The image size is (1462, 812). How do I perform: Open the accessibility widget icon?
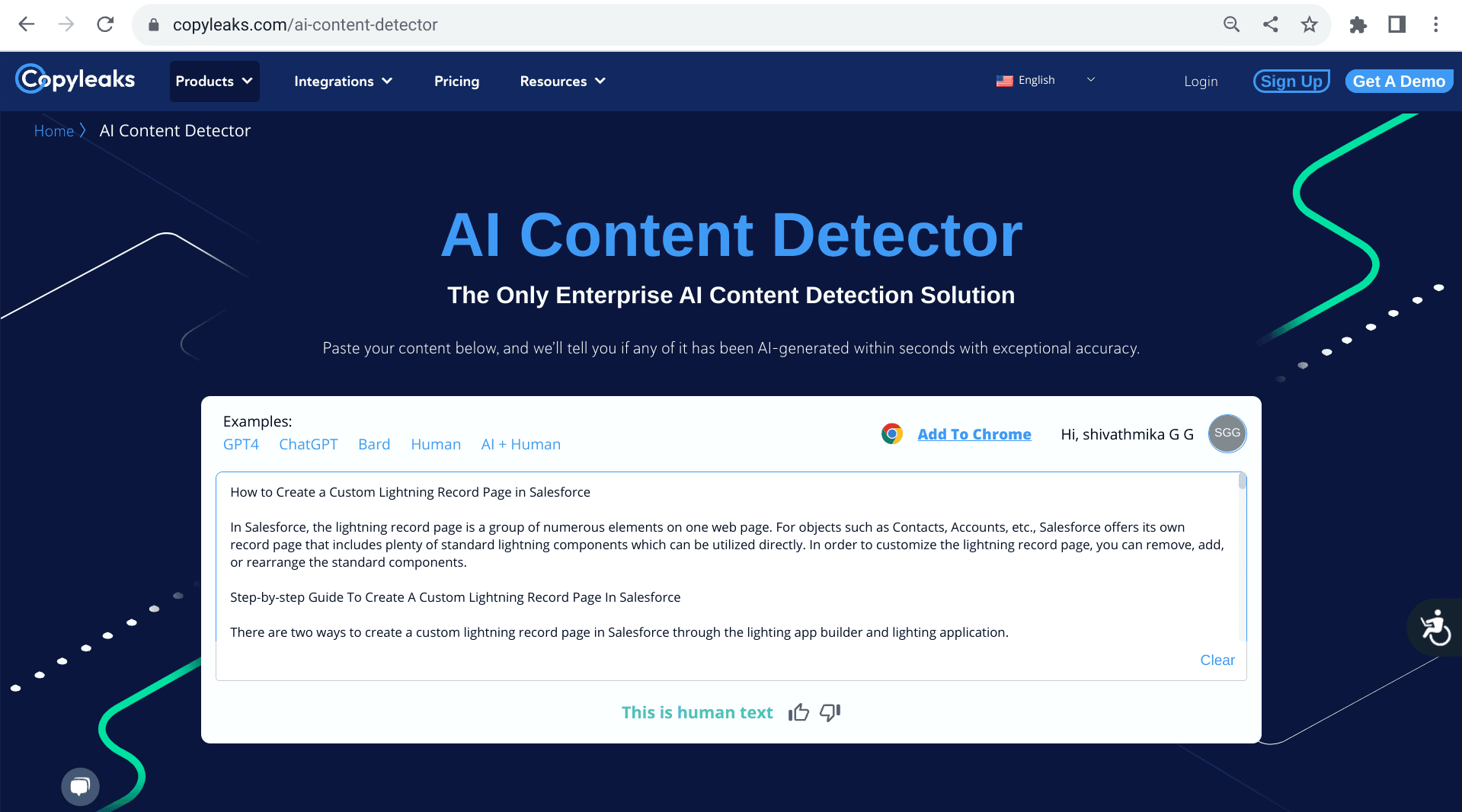pos(1435,628)
